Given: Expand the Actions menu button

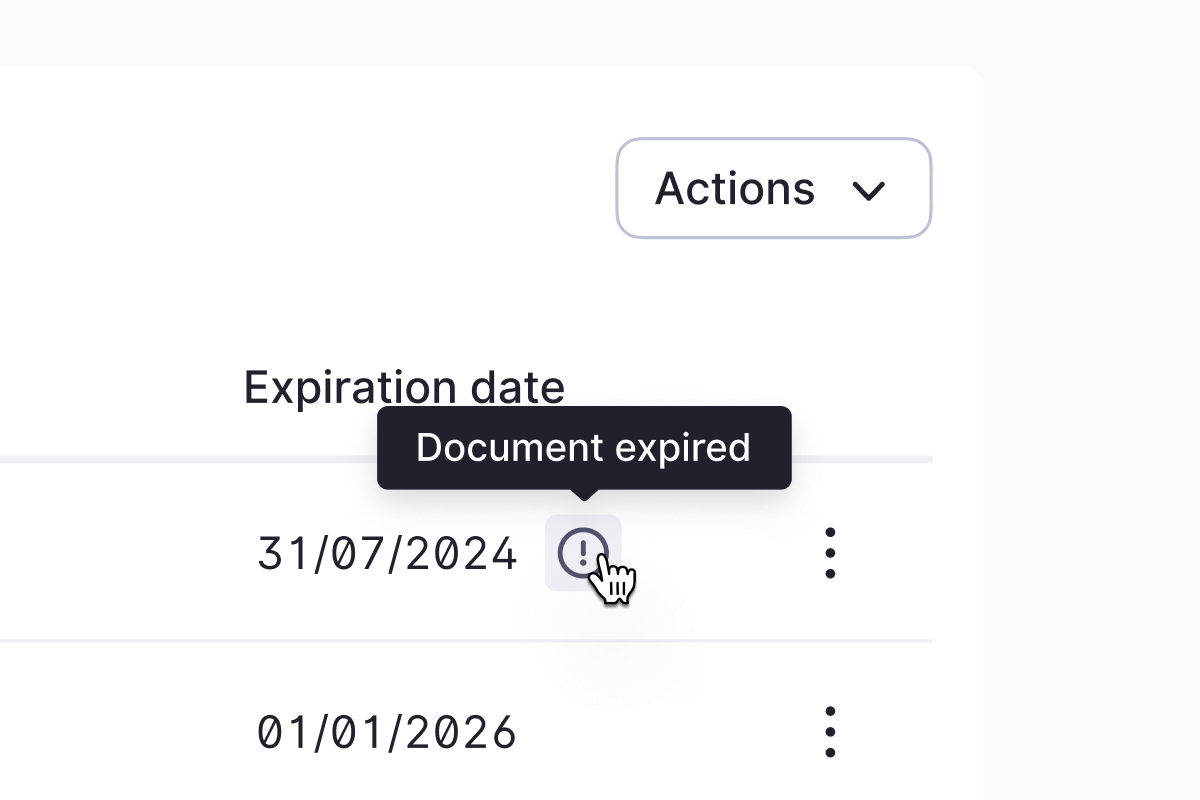Looking at the screenshot, I should [774, 188].
